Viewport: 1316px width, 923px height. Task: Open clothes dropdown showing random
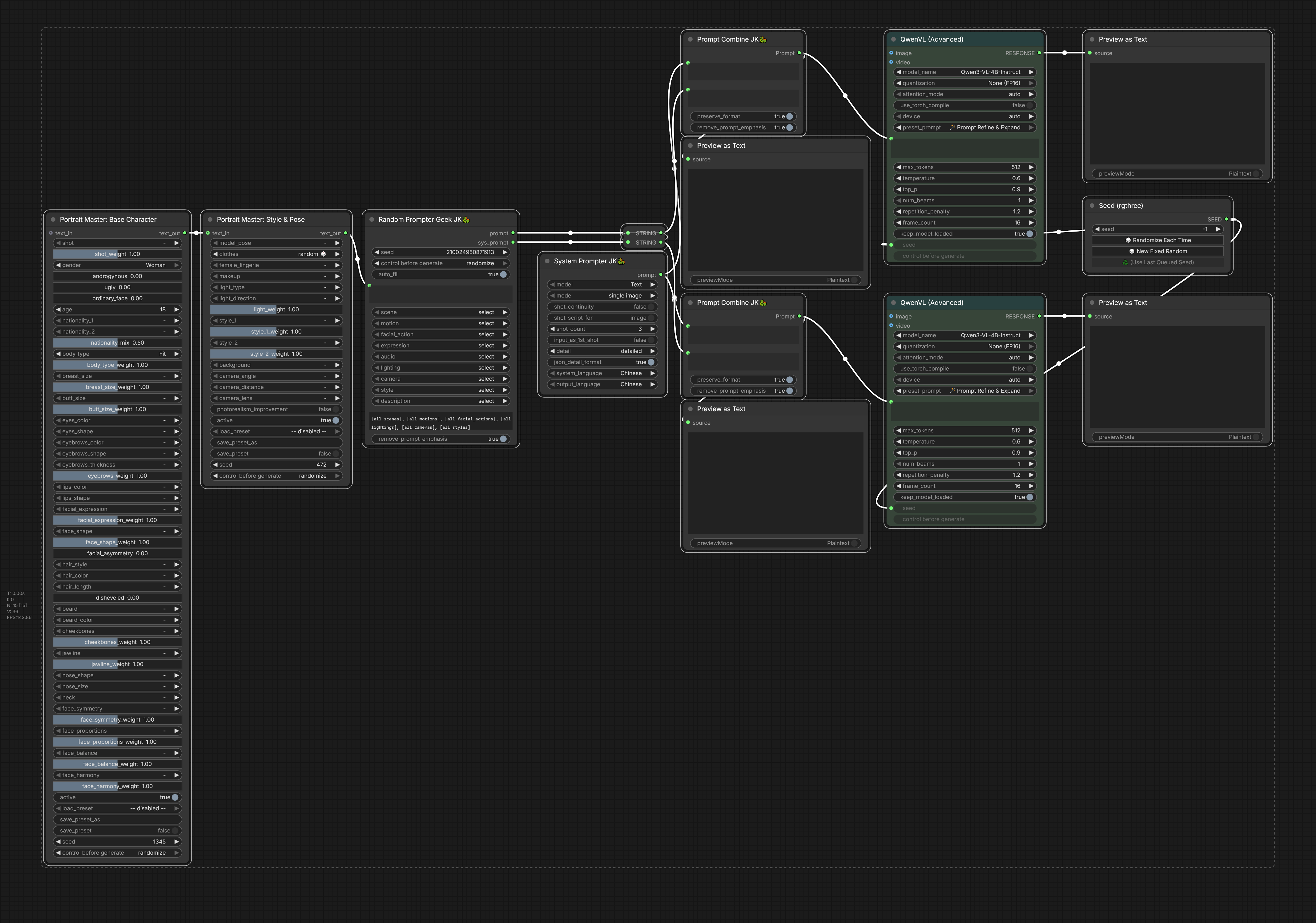[276, 254]
